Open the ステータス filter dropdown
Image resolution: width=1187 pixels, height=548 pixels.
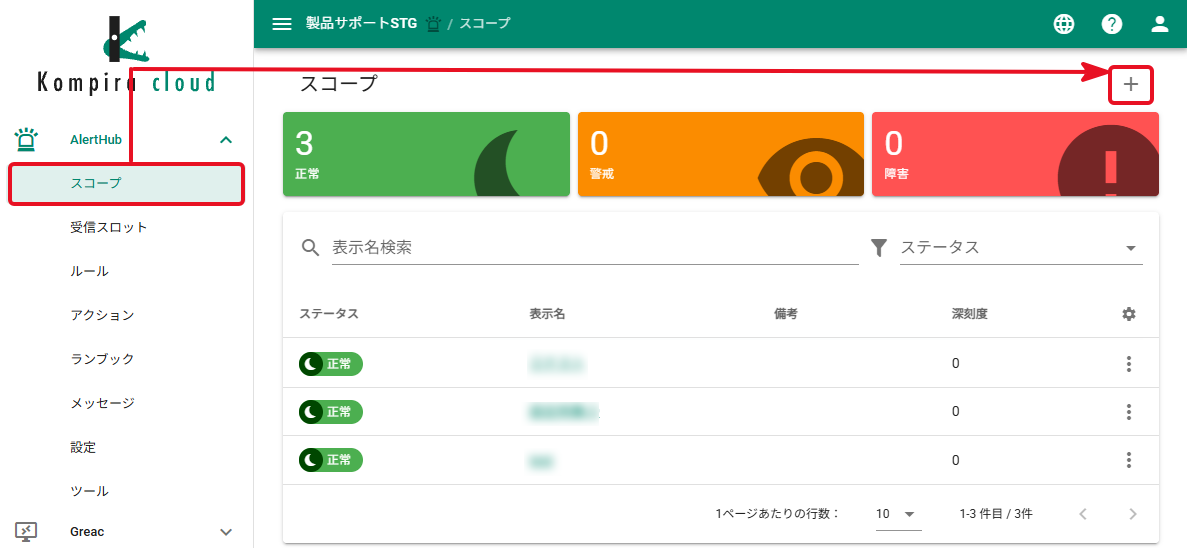(x=1020, y=248)
